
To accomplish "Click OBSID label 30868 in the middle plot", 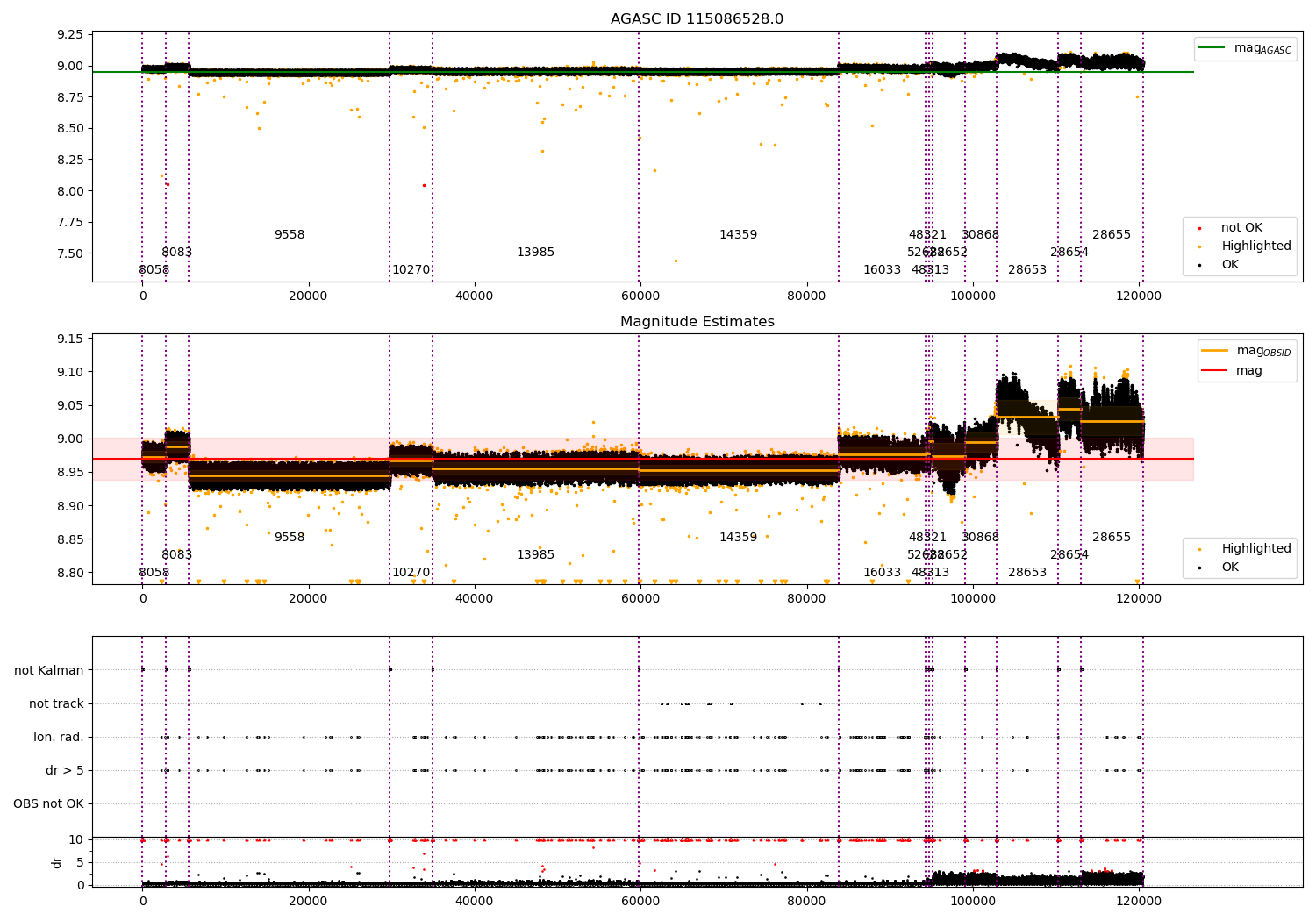I will point(980,538).
